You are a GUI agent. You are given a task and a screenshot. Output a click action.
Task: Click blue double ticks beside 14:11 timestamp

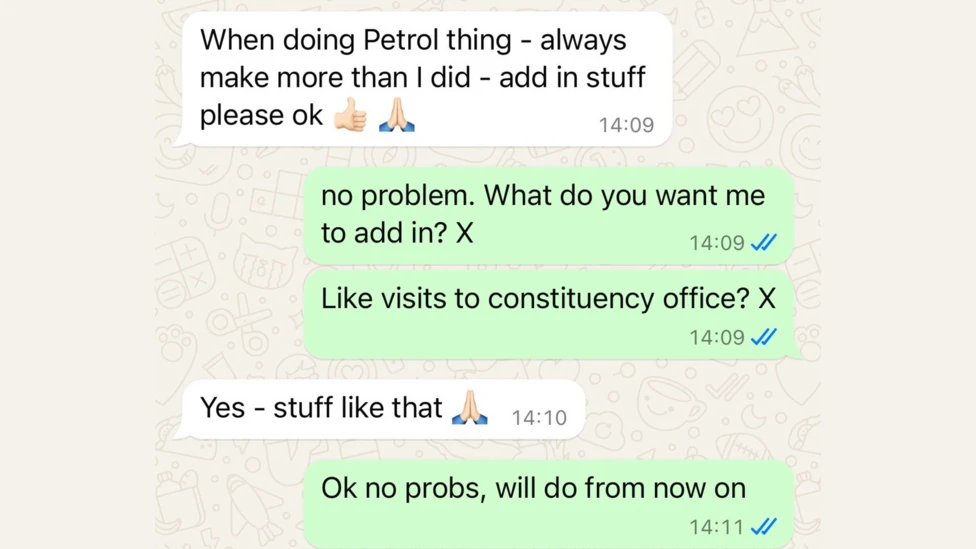coord(764,527)
